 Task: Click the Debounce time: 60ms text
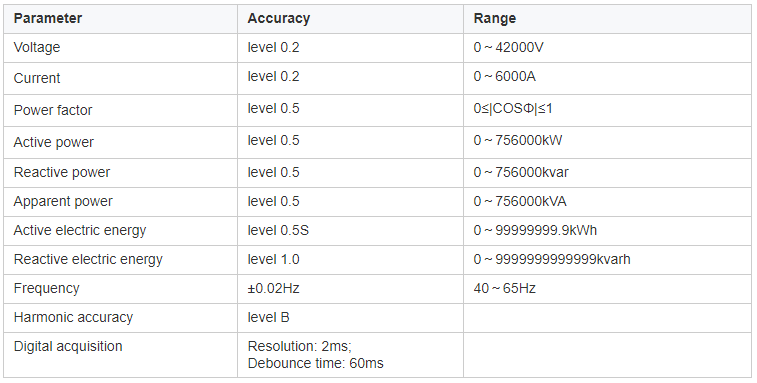click(x=315, y=363)
